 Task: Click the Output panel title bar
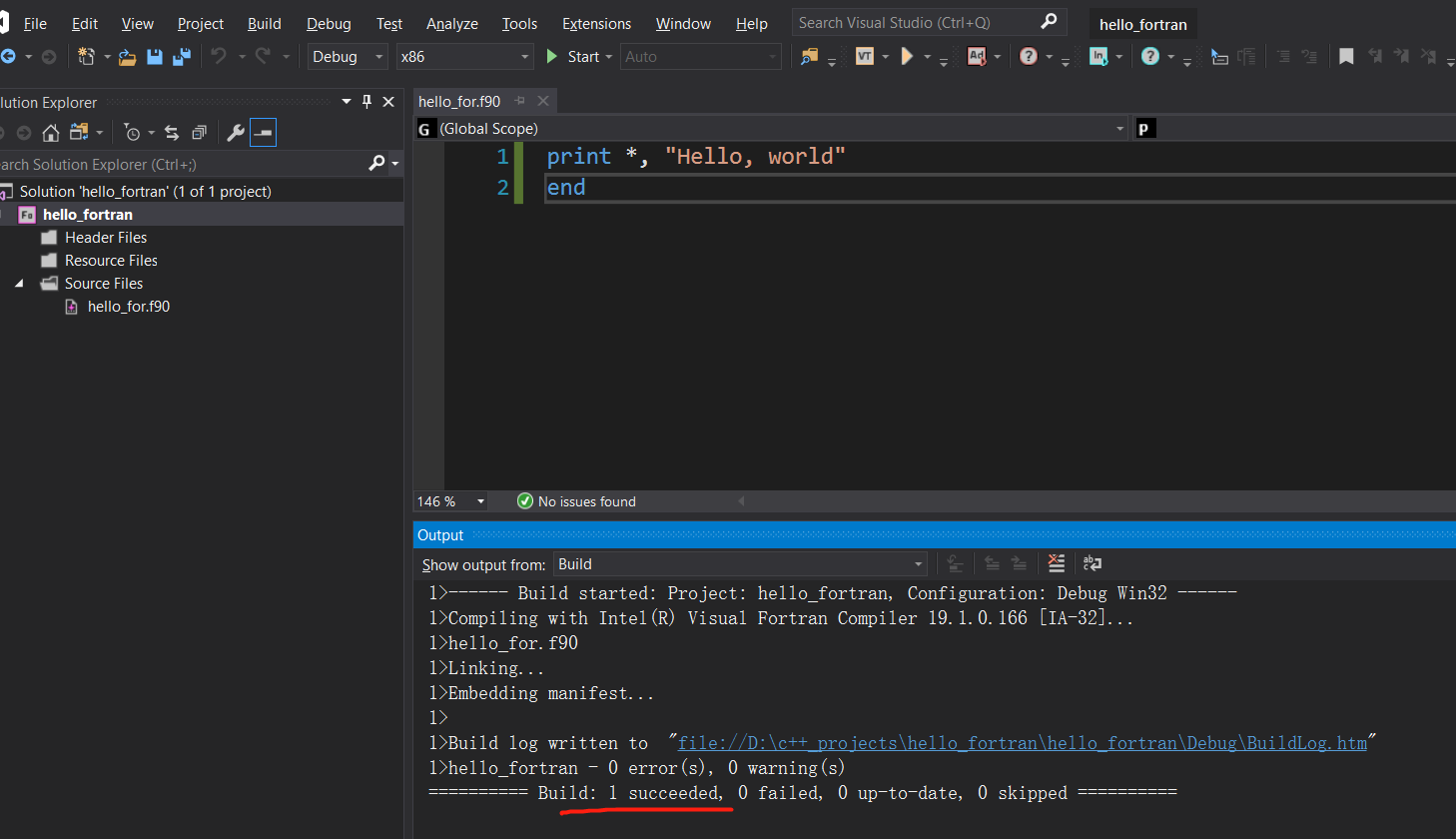pos(934,535)
